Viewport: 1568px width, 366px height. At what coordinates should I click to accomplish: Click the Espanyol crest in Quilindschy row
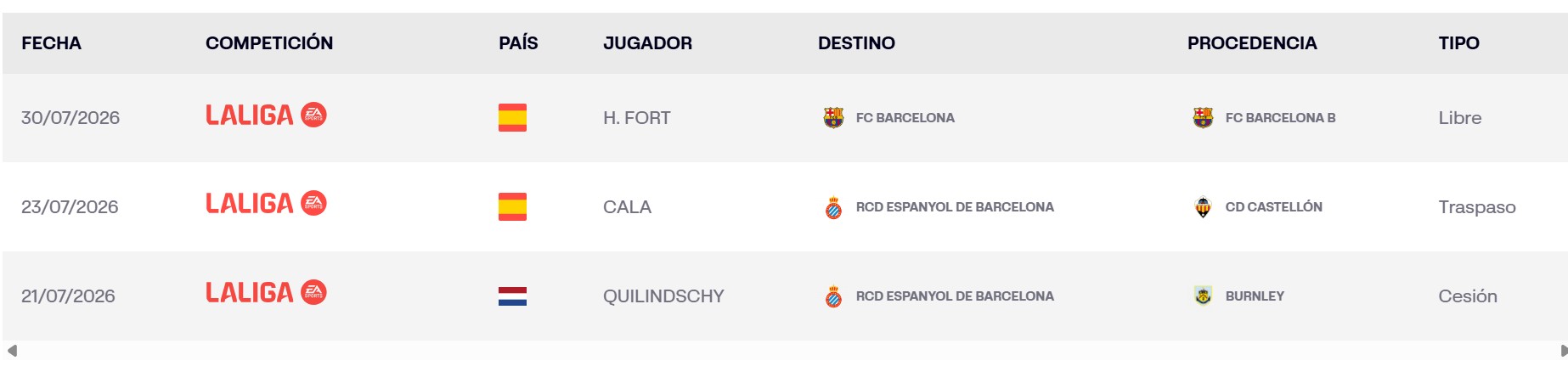point(833,296)
